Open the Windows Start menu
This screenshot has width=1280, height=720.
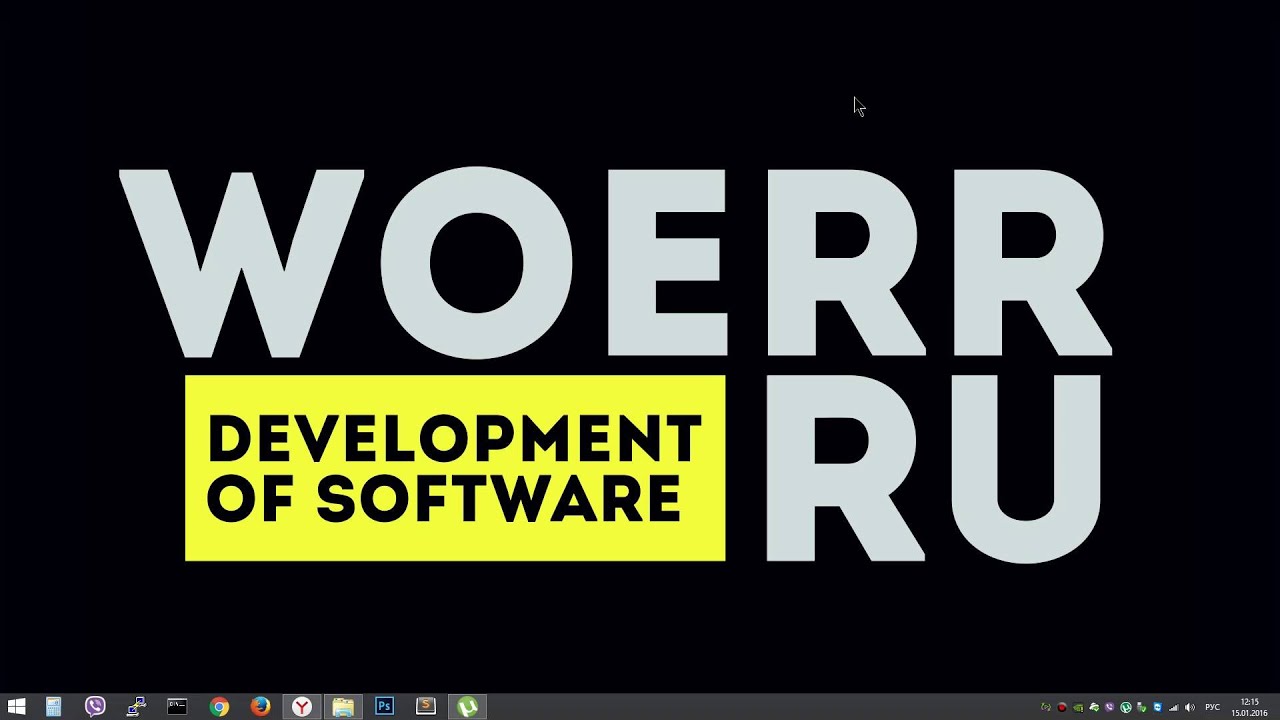[x=16, y=707]
